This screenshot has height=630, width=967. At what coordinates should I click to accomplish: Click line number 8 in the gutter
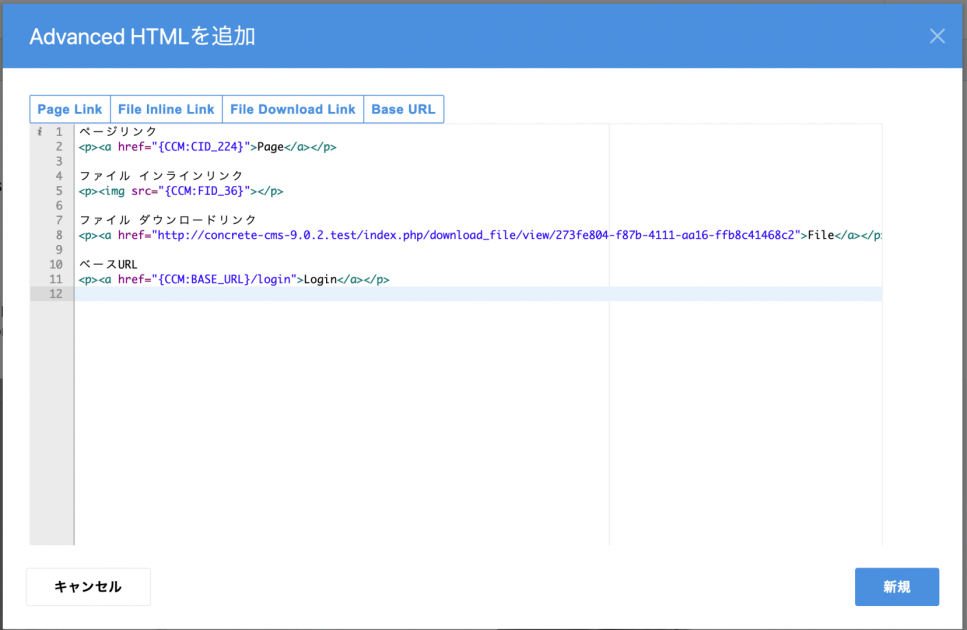click(x=59, y=235)
